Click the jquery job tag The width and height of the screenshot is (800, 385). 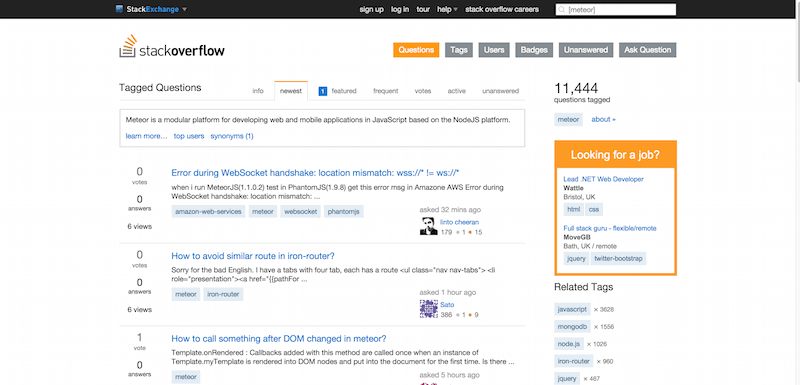click(x=576, y=259)
